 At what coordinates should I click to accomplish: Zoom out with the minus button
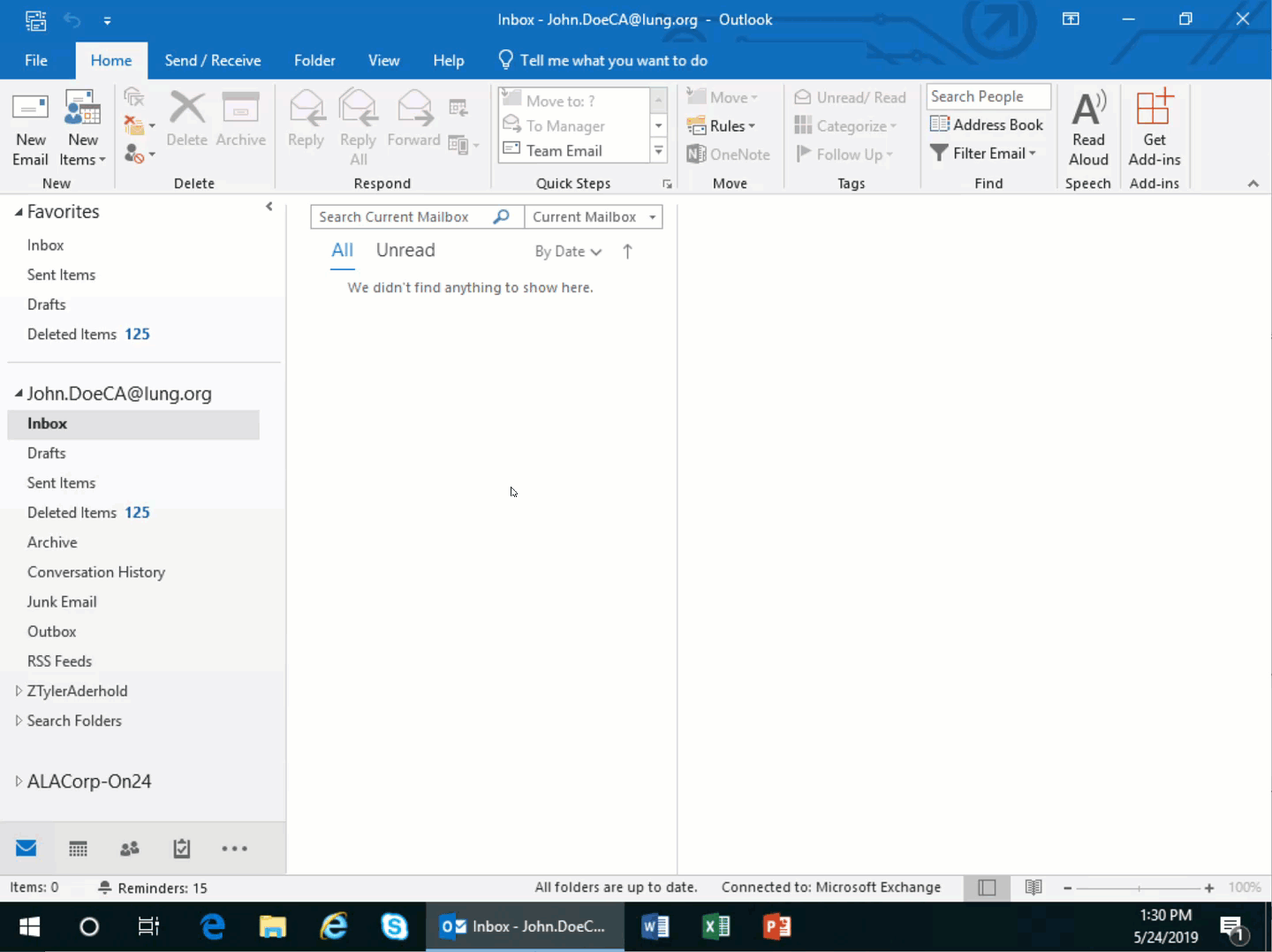1067,888
